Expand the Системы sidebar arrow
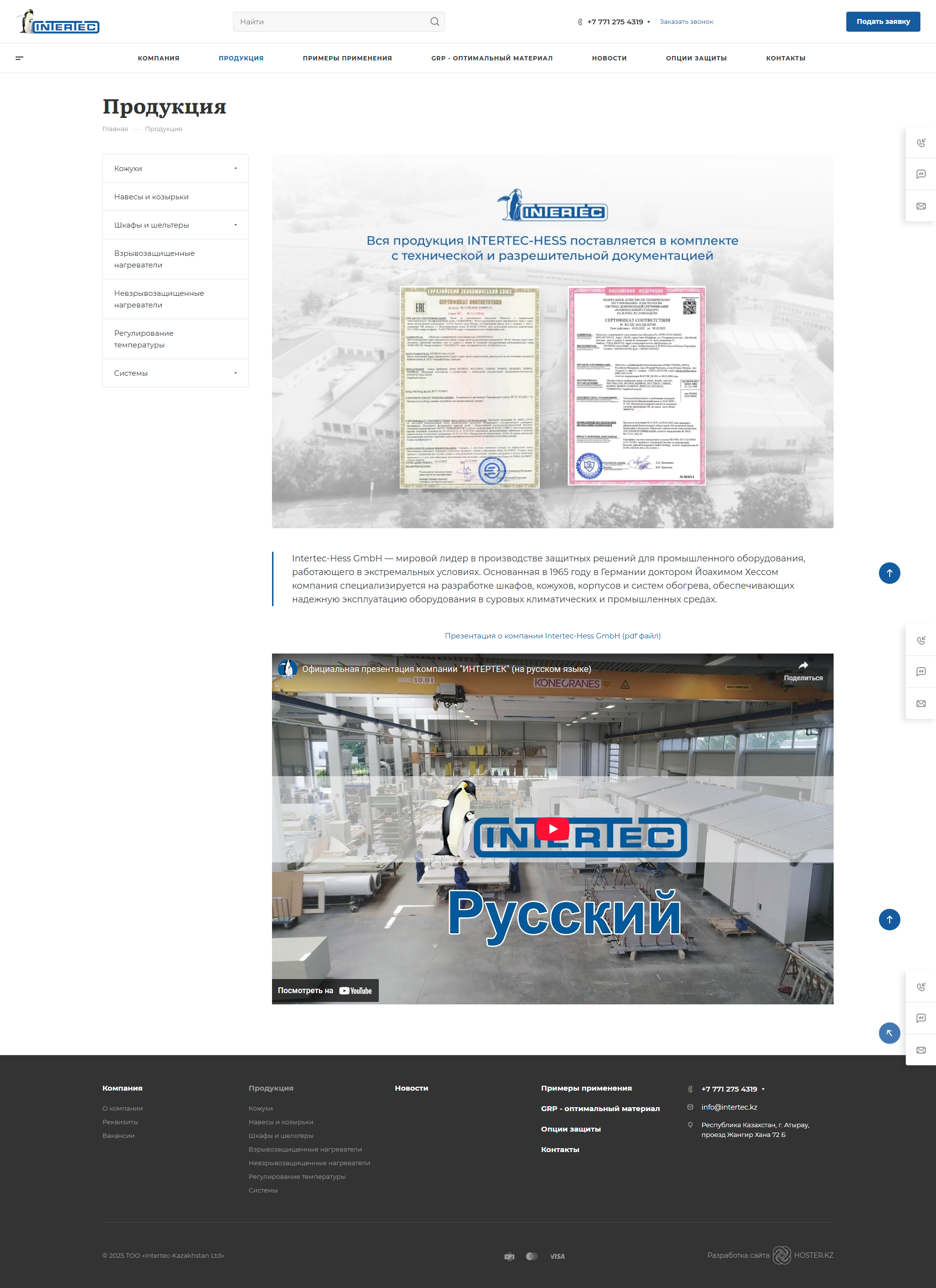 point(235,373)
